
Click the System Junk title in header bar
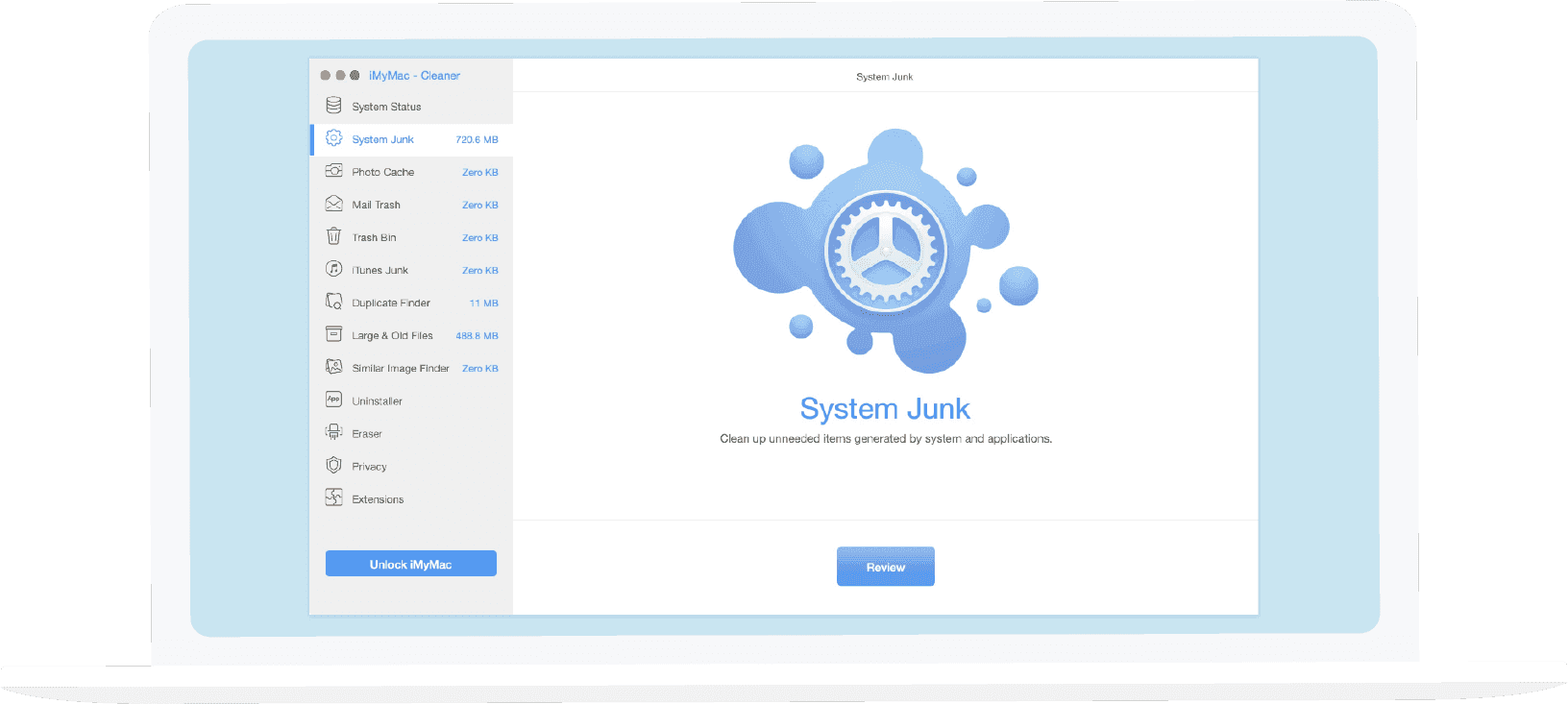tap(885, 77)
